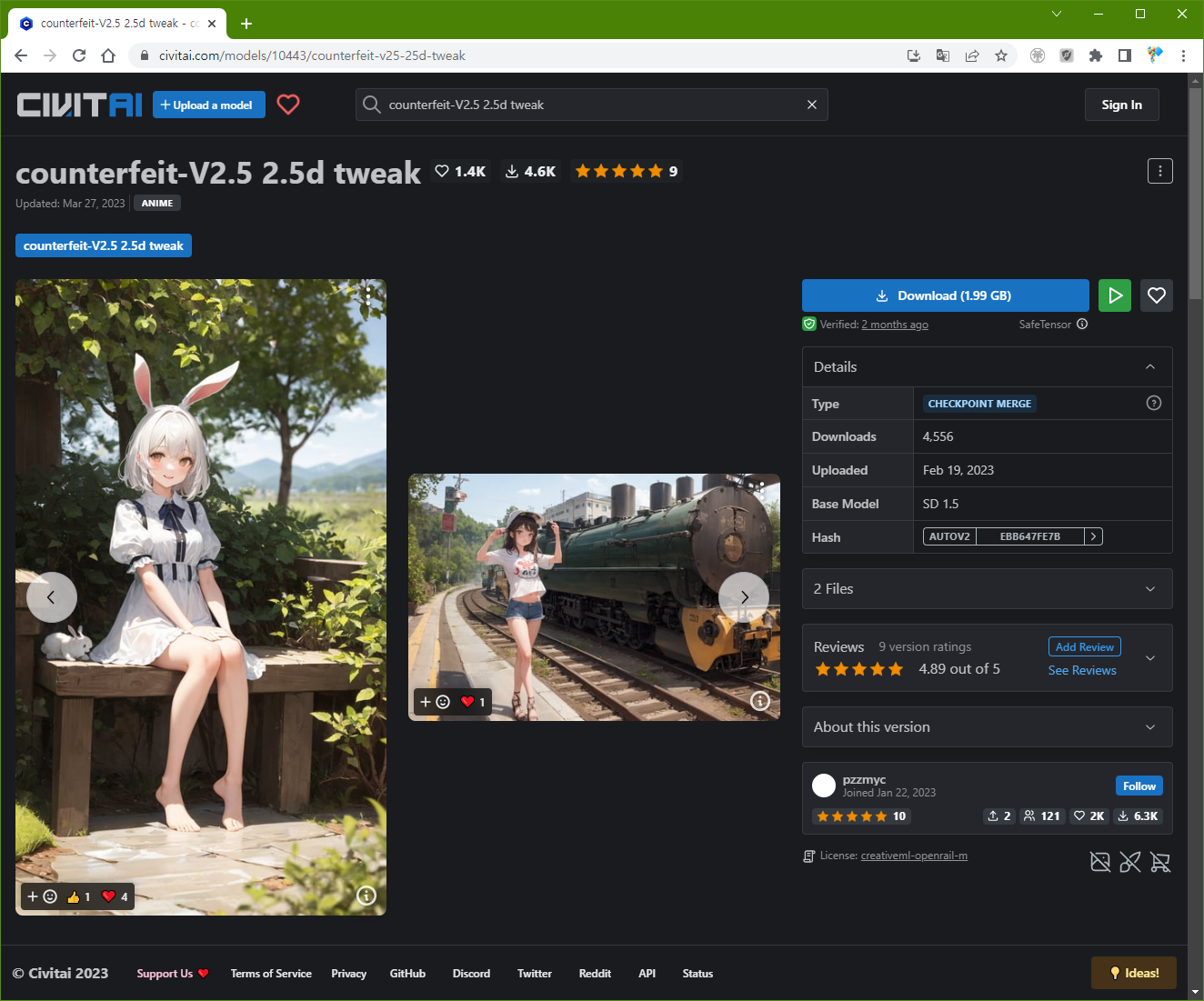Click the Download (1.99 GB) button
The width and height of the screenshot is (1204, 1001).
point(946,295)
